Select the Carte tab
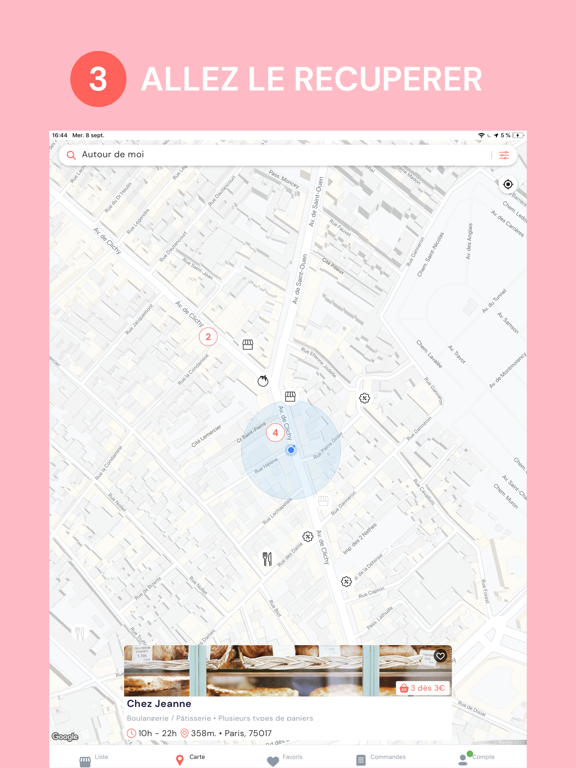The height and width of the screenshot is (768, 576). coord(190,759)
